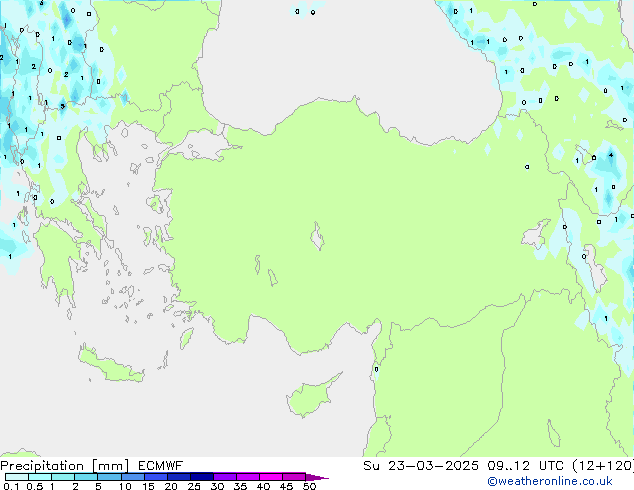Choose the 20–25 mm legend color swatch
Image resolution: width=634 pixels, height=490 pixels.
[178, 477]
